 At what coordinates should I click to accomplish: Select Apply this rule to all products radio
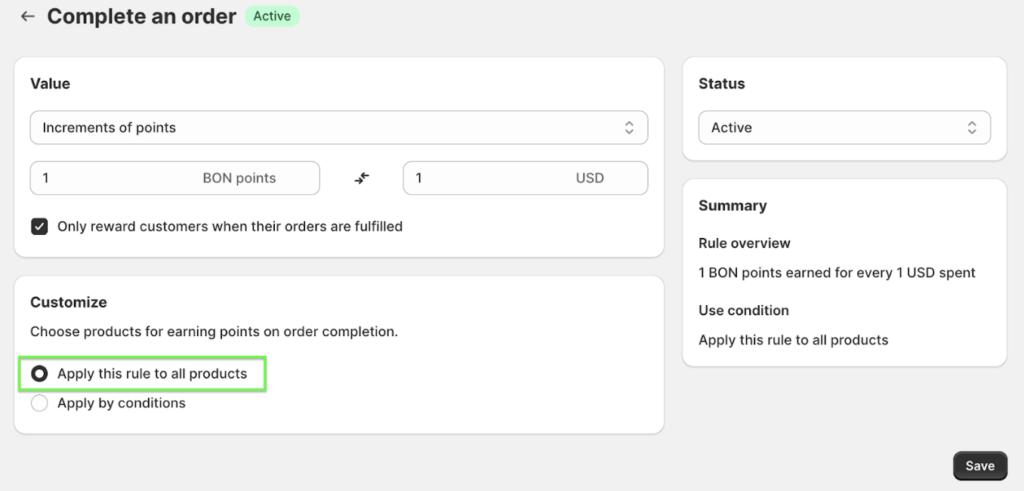pyautogui.click(x=40, y=374)
